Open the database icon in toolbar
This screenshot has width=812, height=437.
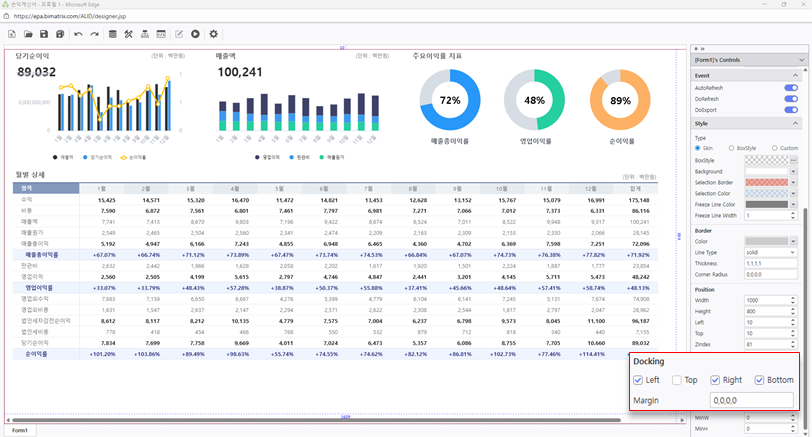(113, 34)
